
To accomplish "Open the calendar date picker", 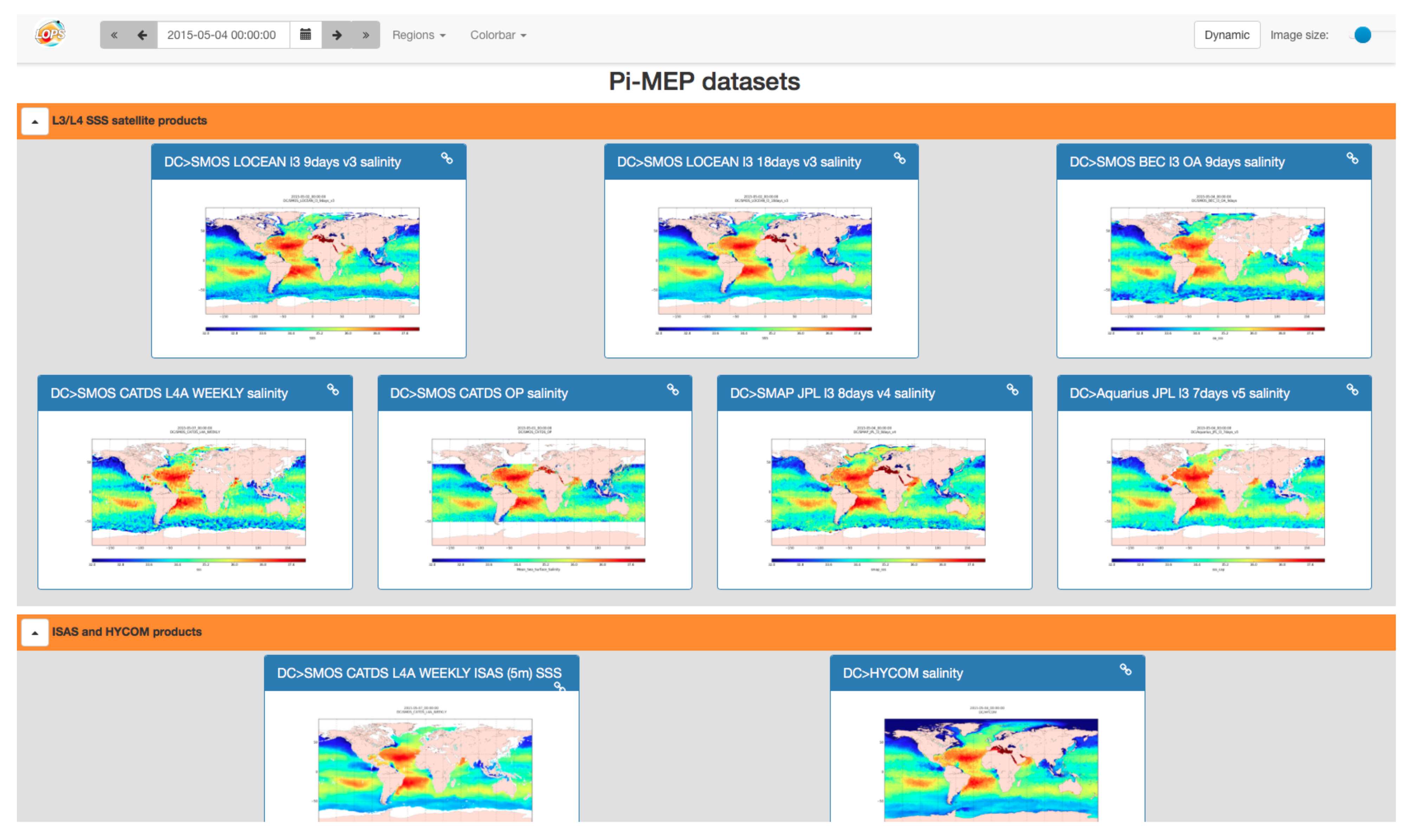I will click(305, 35).
